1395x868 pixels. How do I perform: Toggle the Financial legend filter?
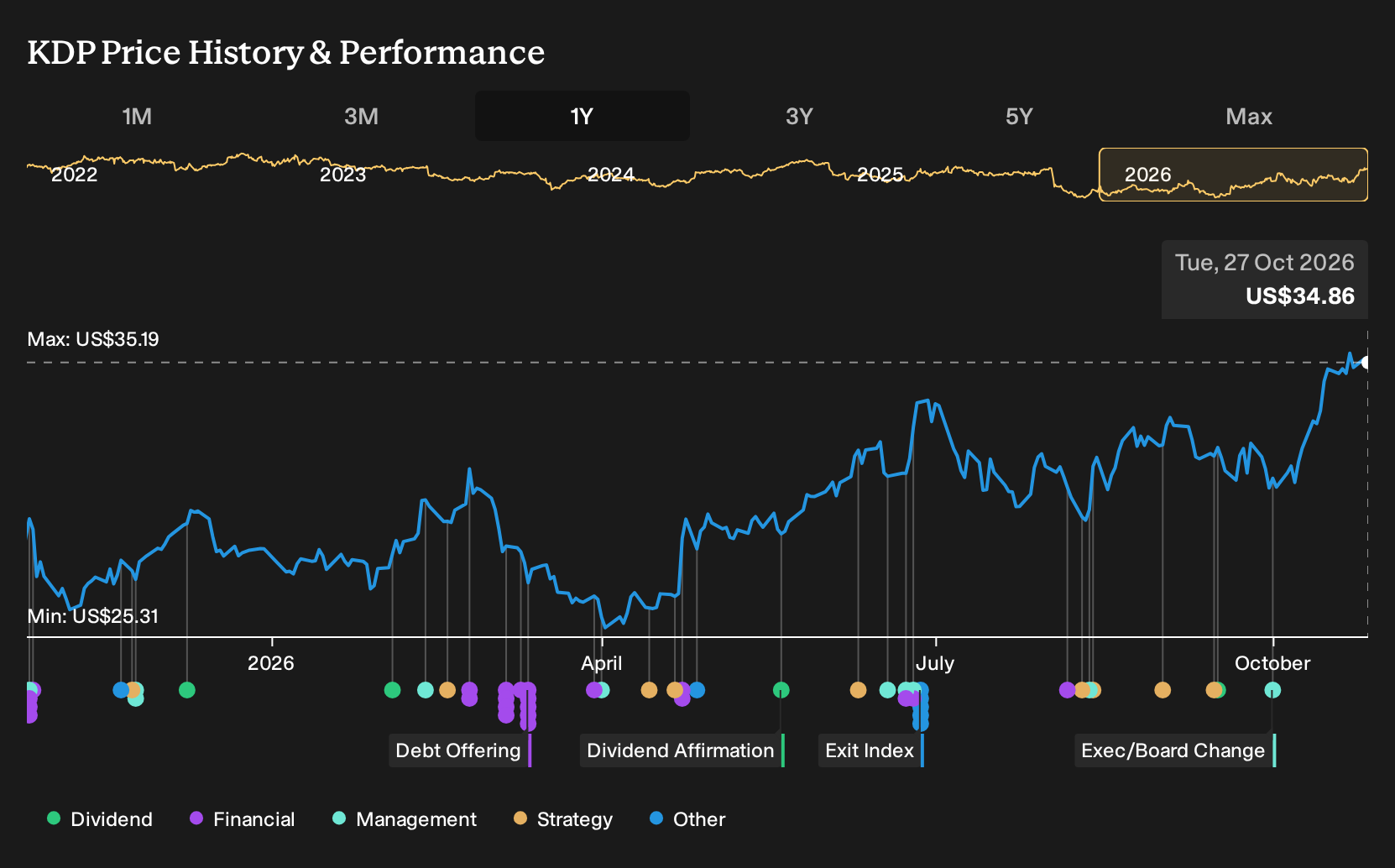point(243,819)
